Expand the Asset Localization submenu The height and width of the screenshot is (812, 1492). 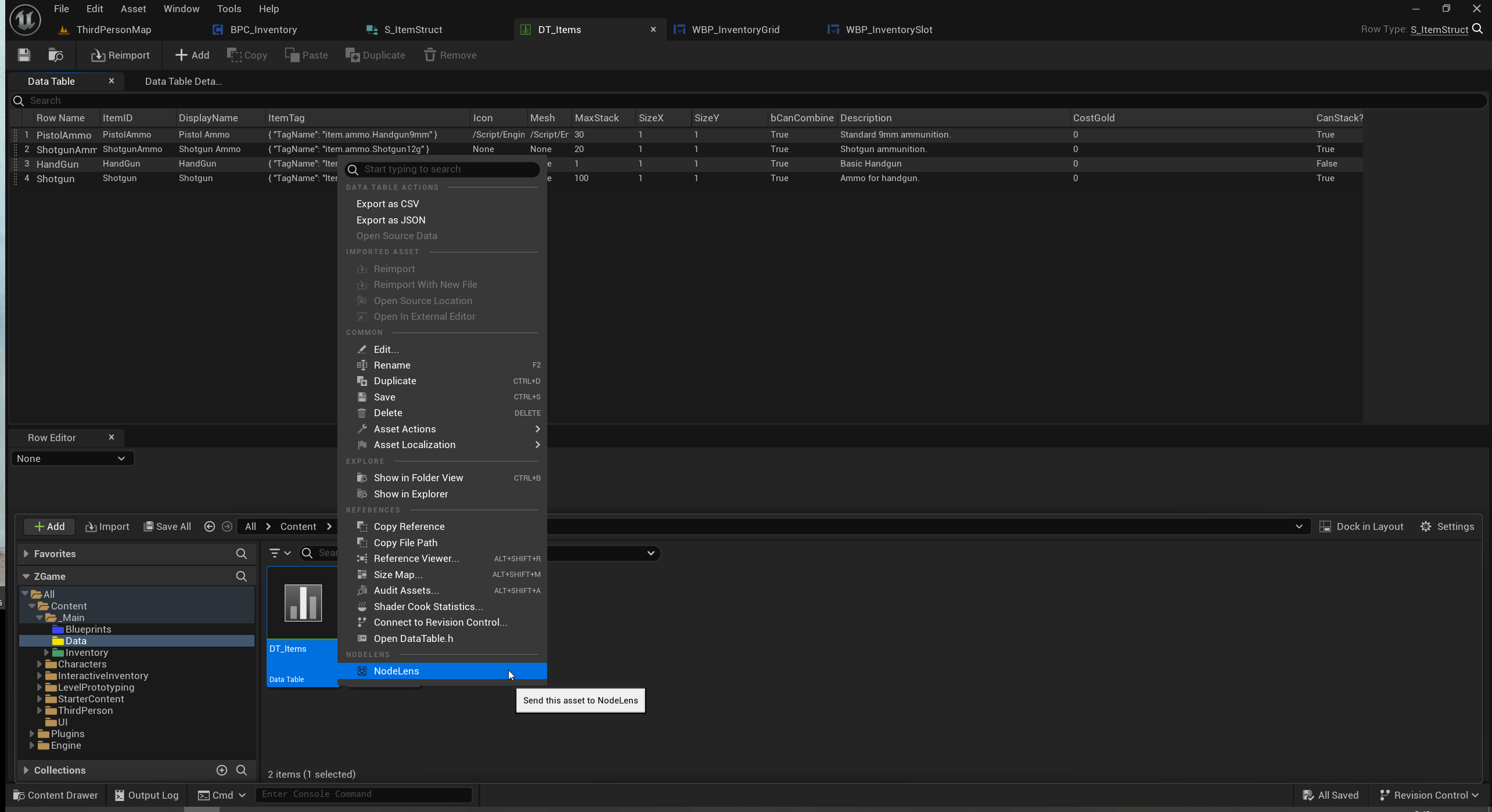pyautogui.click(x=443, y=445)
